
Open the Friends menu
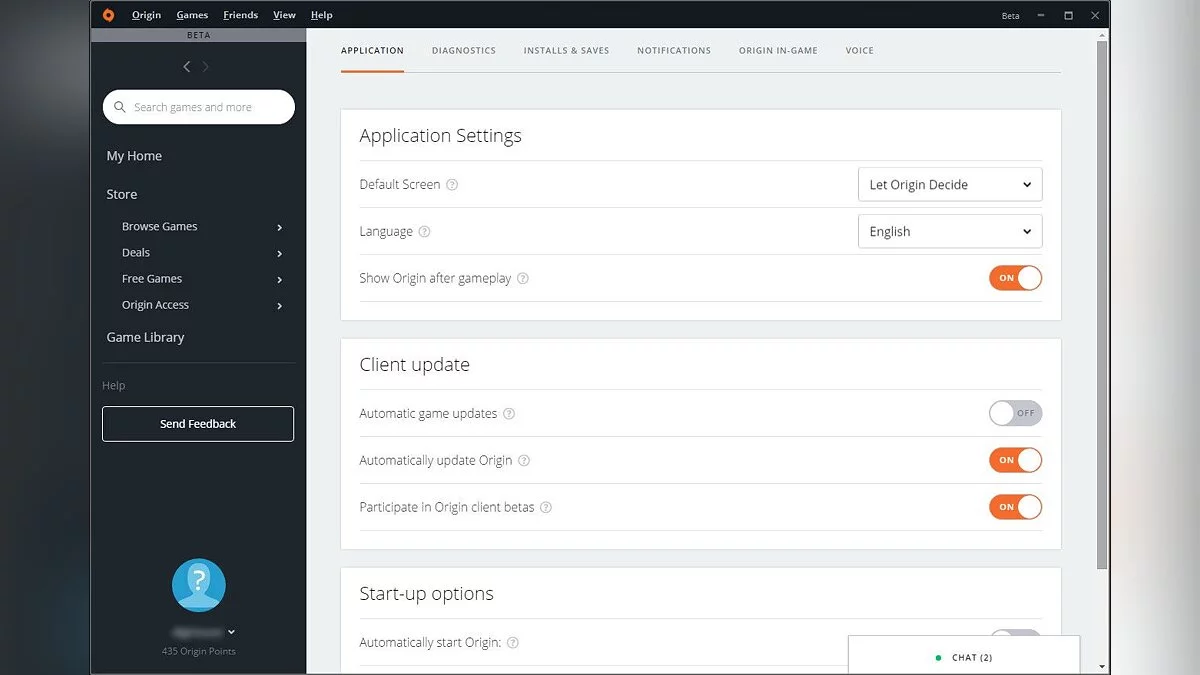(240, 15)
